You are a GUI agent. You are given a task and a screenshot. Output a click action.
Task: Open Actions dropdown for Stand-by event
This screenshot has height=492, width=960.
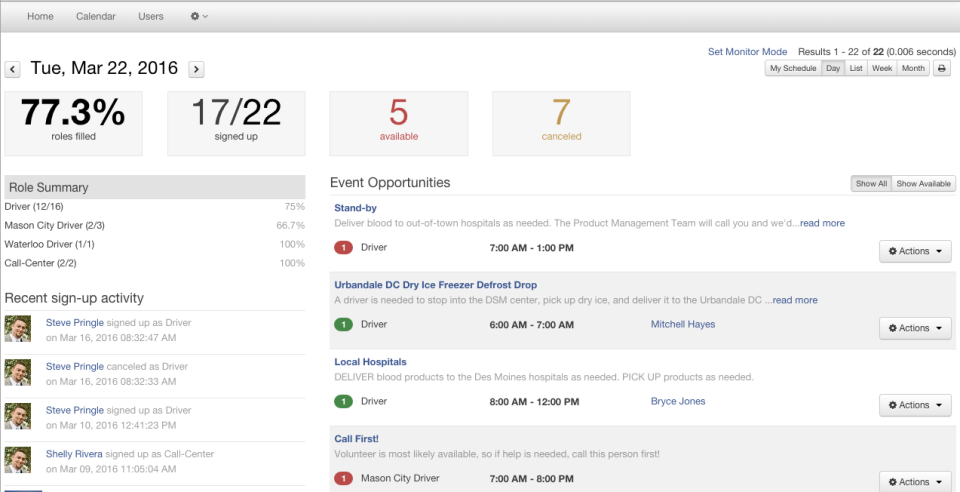click(915, 252)
